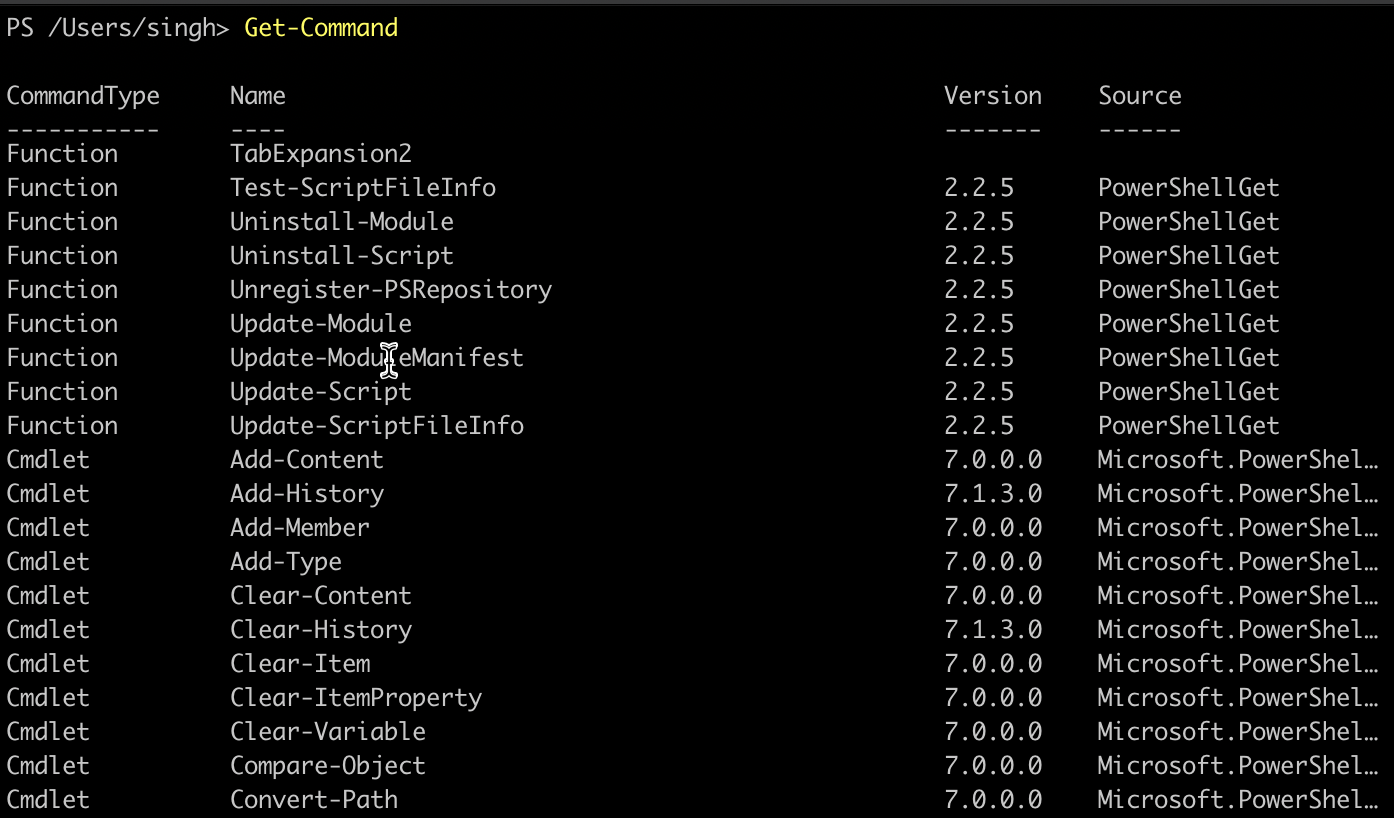
Task: Click the Add-Content cmdlet name
Action: (x=306, y=460)
